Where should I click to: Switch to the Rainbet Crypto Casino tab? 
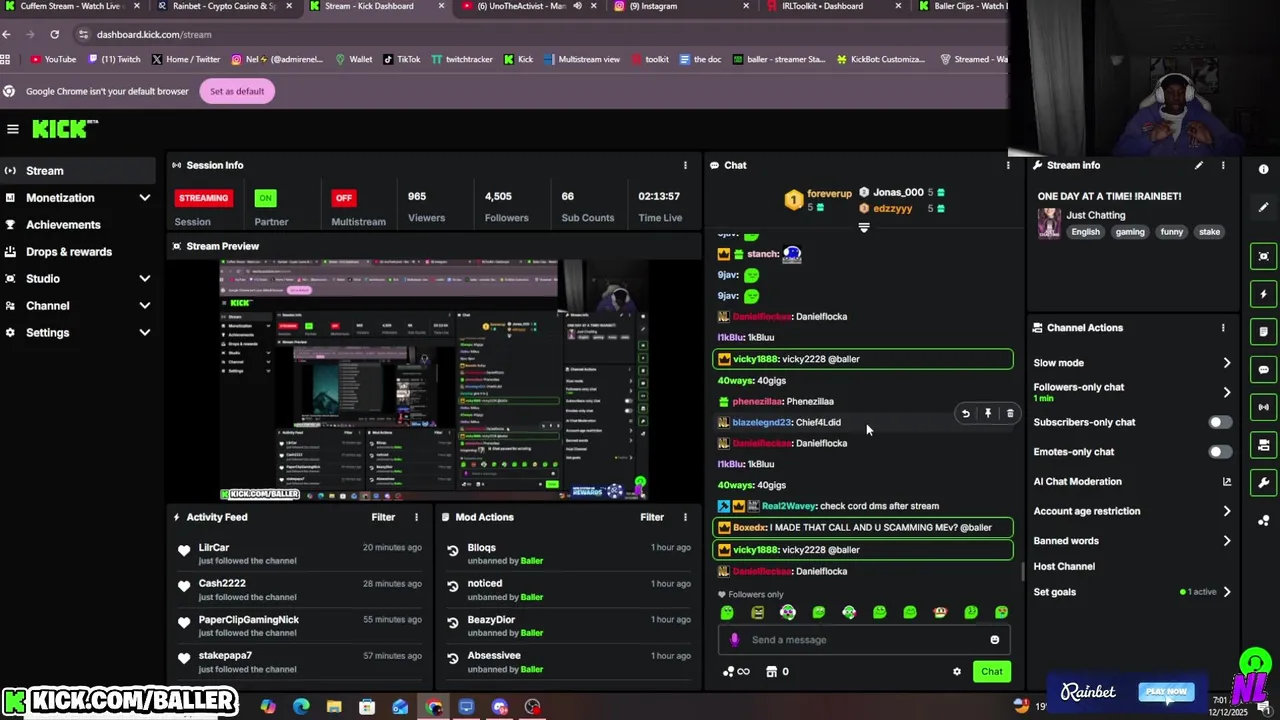pos(224,6)
